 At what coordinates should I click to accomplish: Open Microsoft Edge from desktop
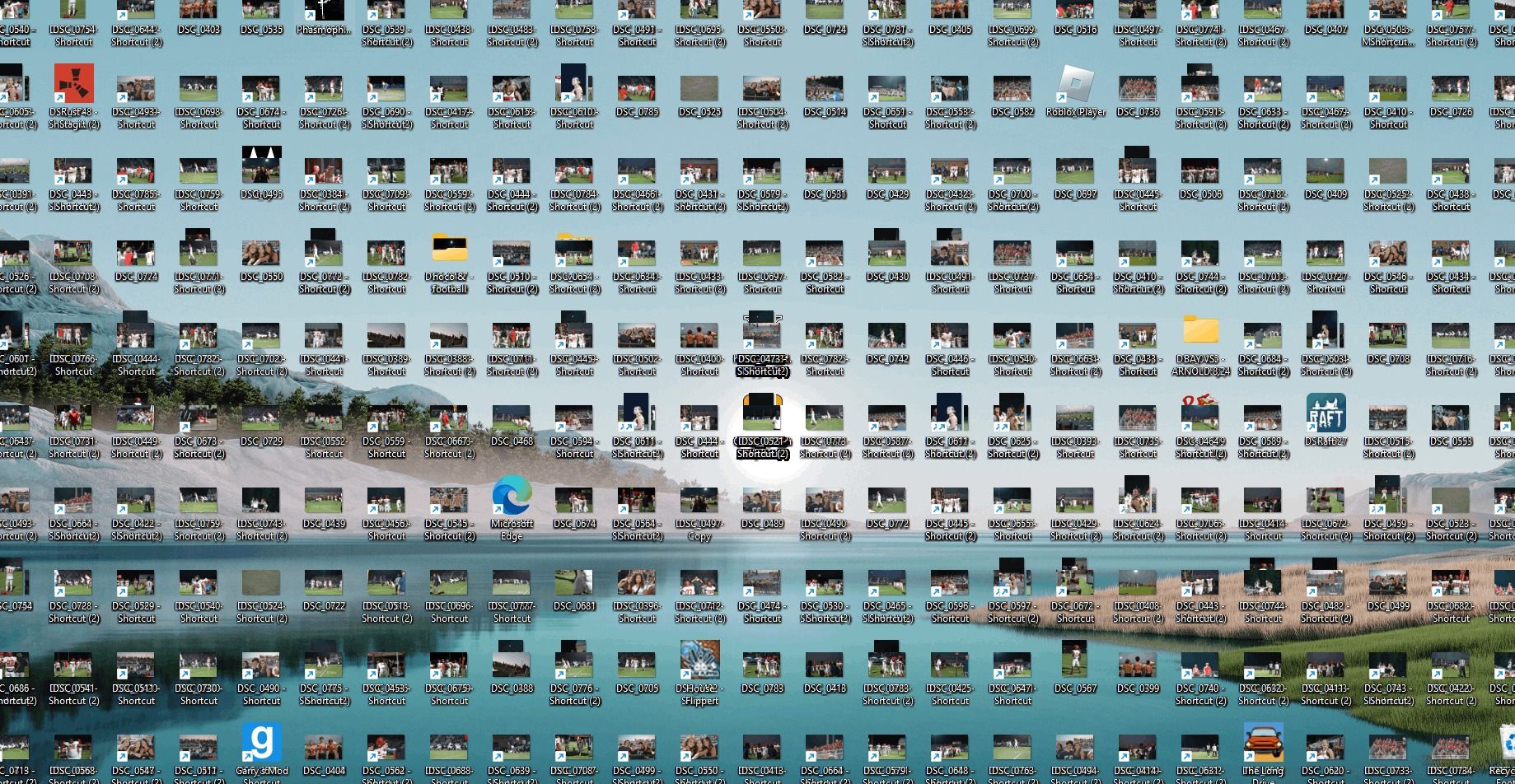coord(512,497)
